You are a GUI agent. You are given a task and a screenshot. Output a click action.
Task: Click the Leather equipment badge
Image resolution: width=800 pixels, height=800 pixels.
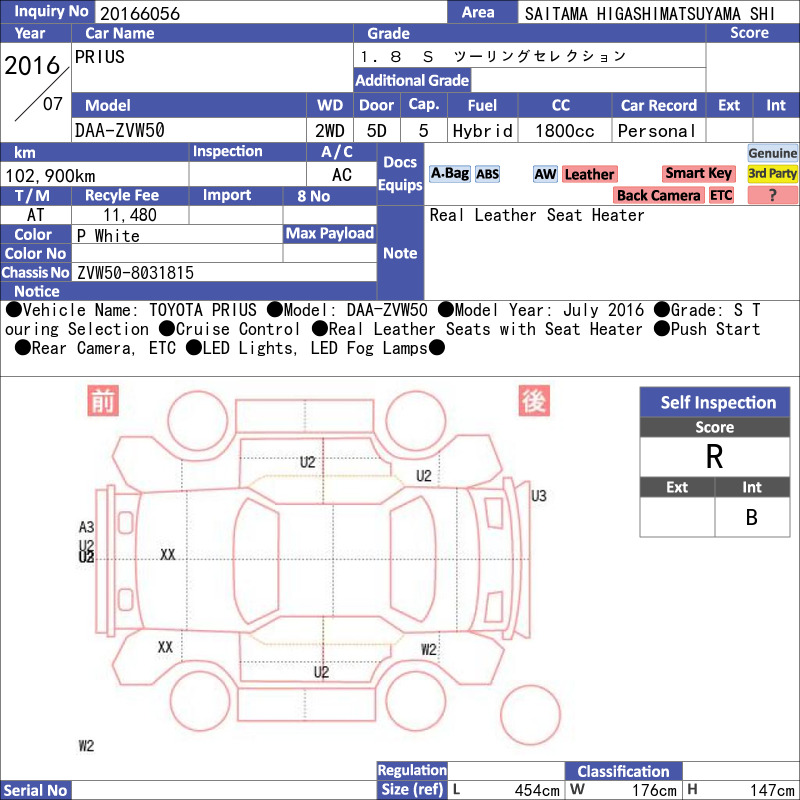click(589, 174)
